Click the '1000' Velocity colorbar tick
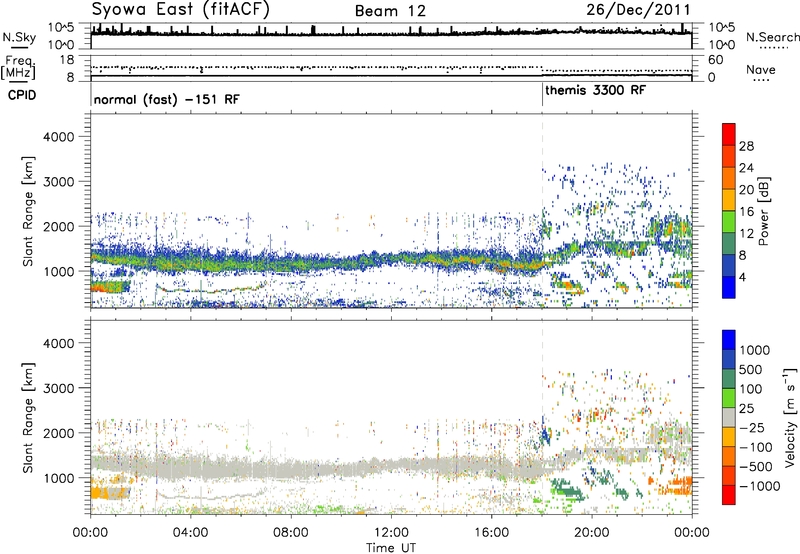 (754, 350)
